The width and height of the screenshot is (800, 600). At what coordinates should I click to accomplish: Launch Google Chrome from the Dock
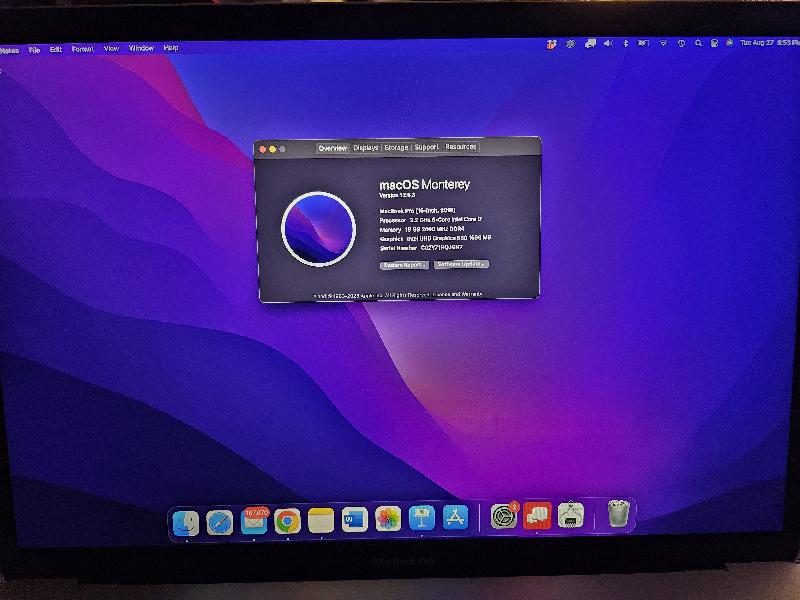tap(287, 521)
